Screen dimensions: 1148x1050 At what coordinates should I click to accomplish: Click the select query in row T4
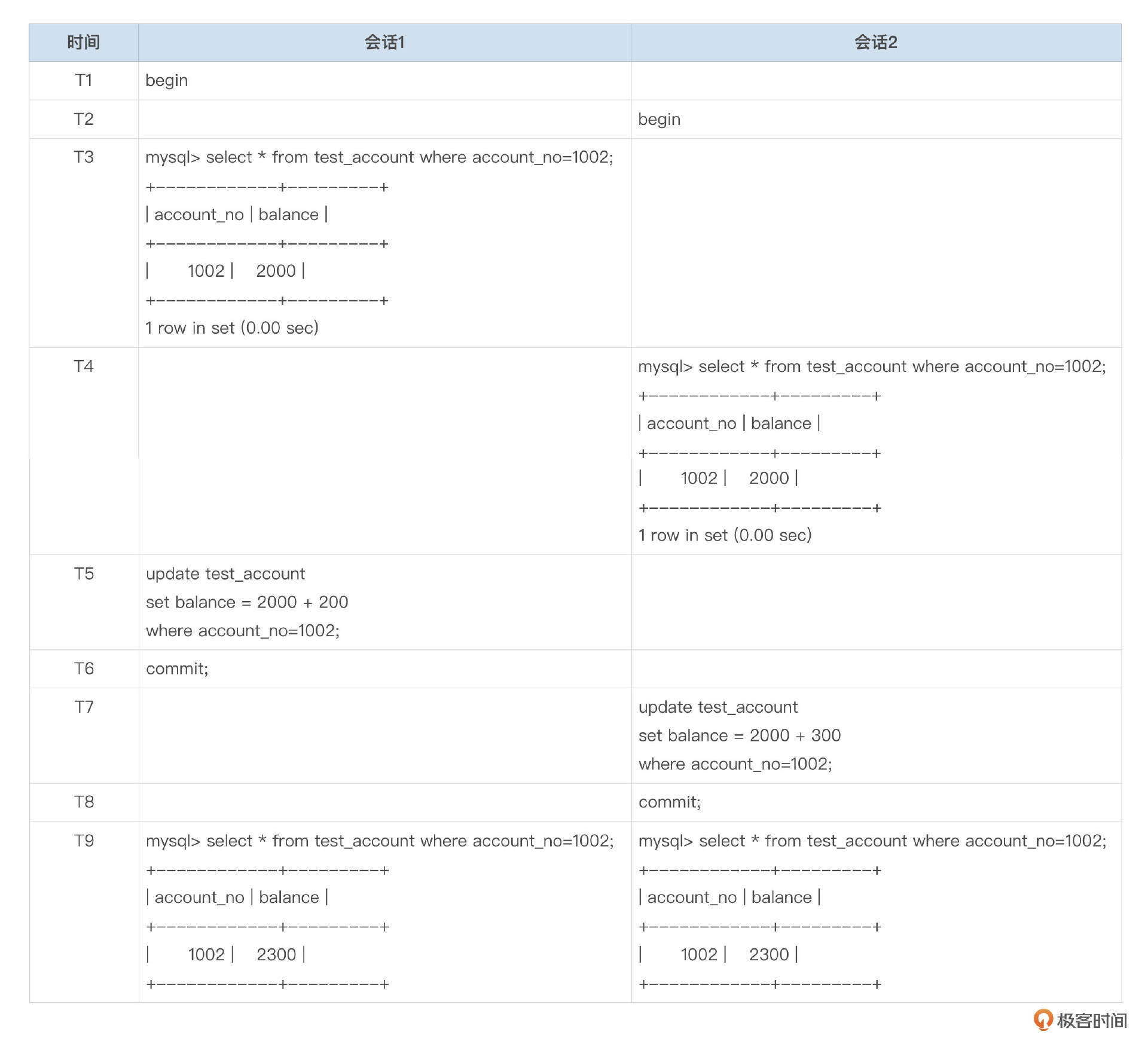872,366
